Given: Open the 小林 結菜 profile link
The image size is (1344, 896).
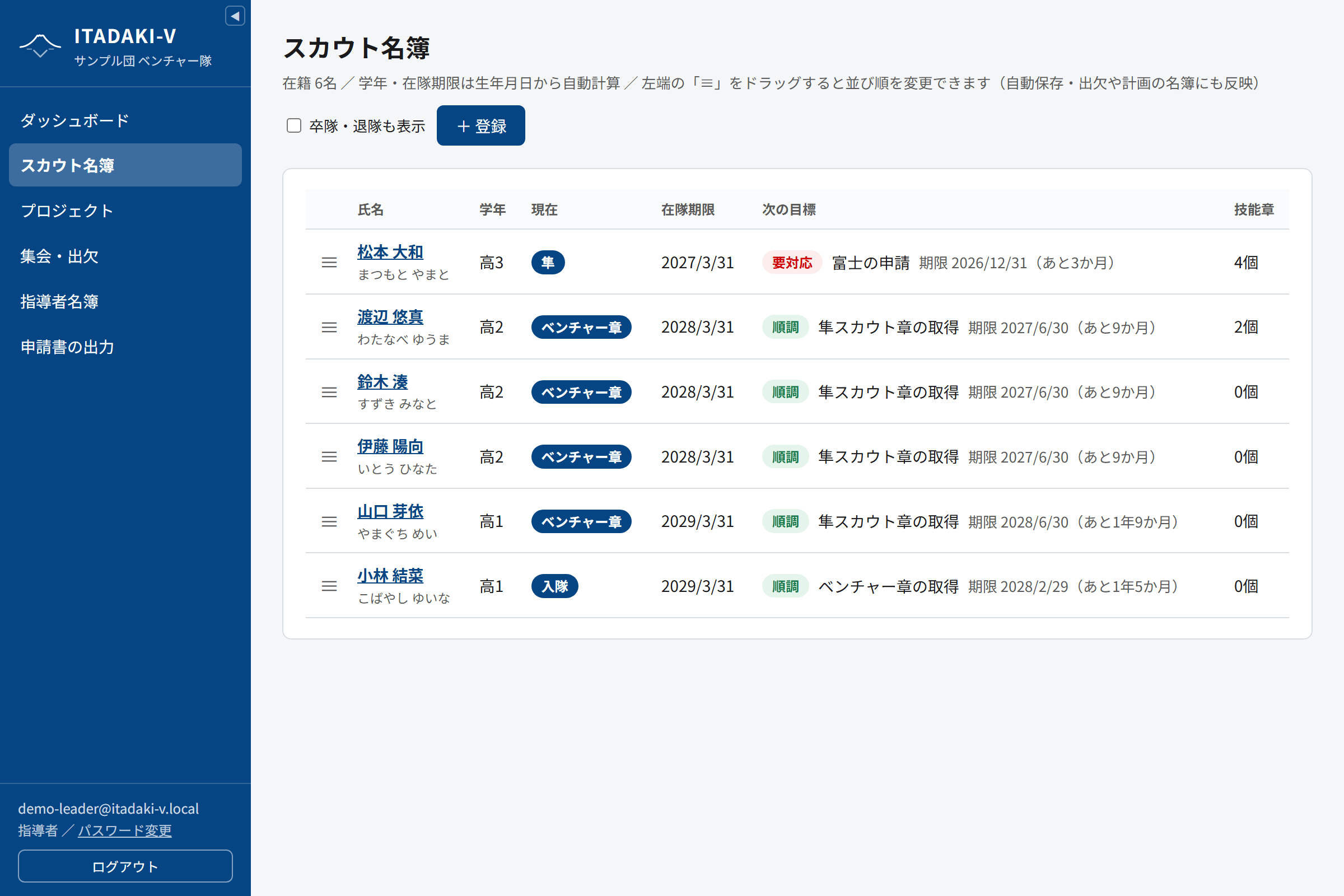Looking at the screenshot, I should [x=390, y=576].
